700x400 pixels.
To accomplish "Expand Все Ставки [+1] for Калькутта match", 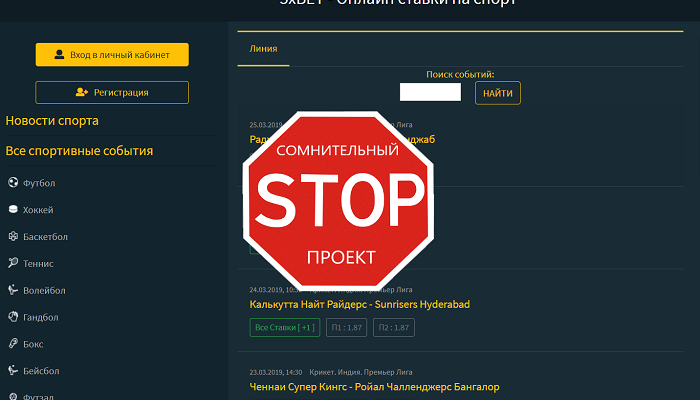I will tap(285, 327).
